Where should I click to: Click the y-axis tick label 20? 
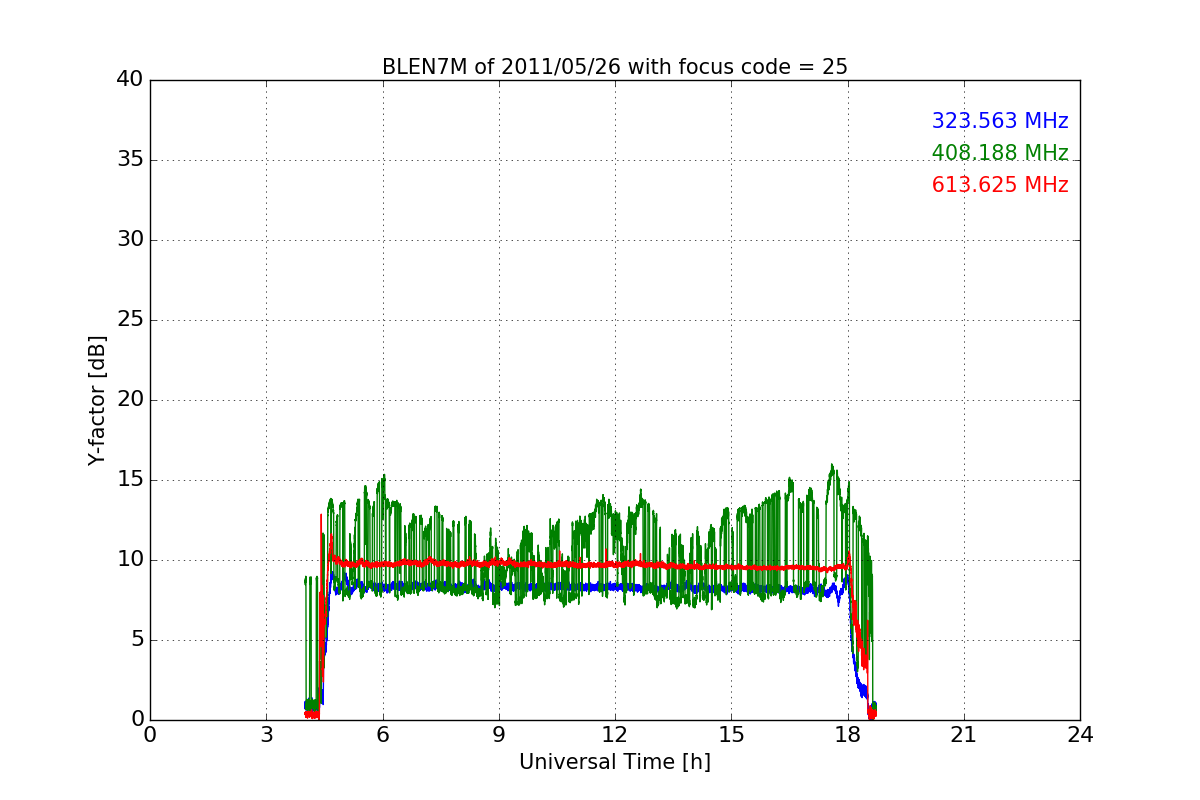(x=130, y=400)
